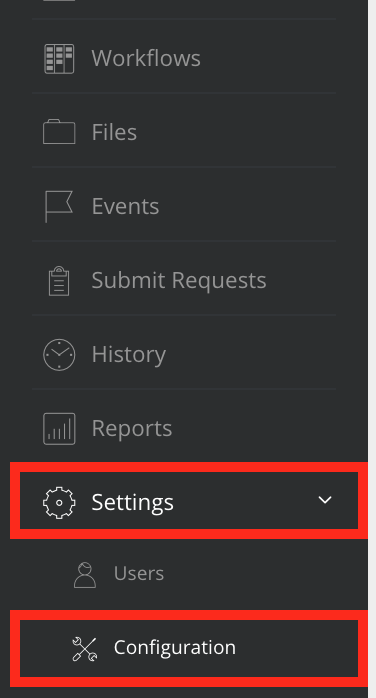Click the Submit Requests clipboard icon
The image size is (376, 698).
tap(59, 280)
